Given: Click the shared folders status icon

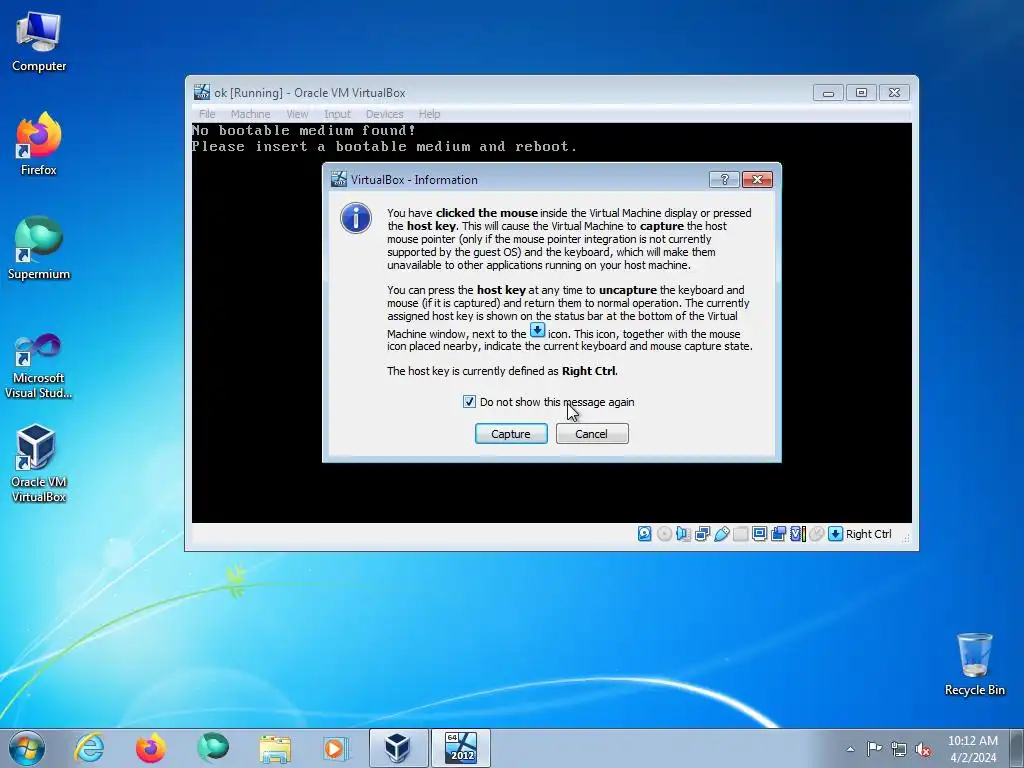Looking at the screenshot, I should click(x=741, y=534).
